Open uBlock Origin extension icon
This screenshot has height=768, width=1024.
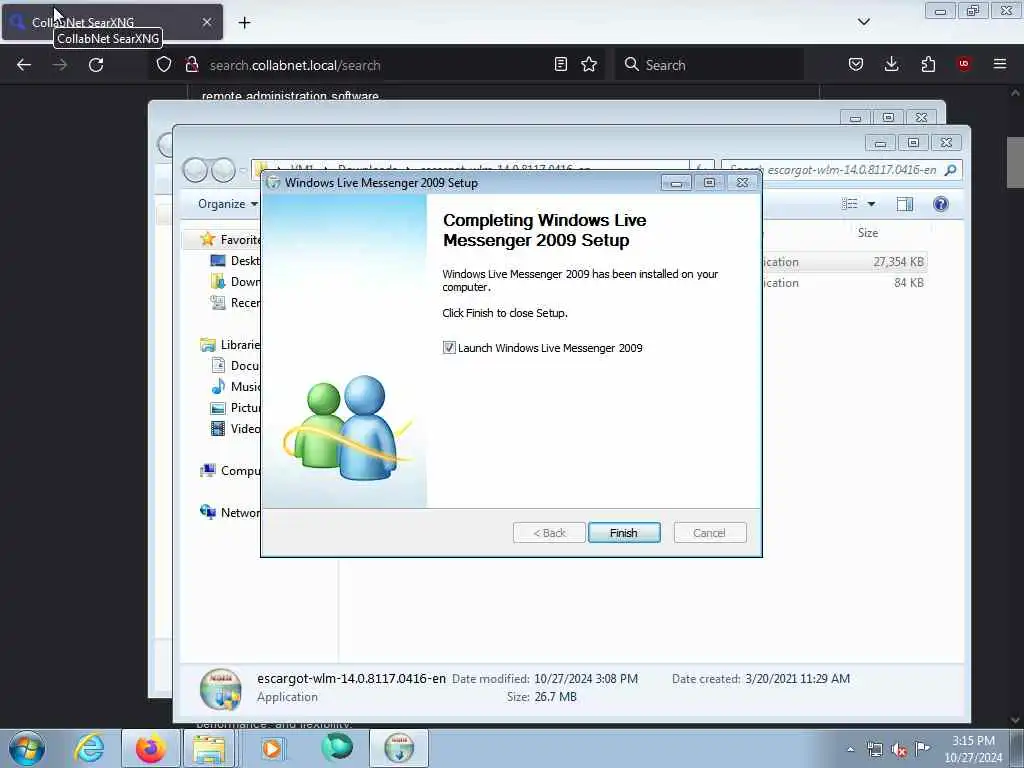pyautogui.click(x=964, y=64)
